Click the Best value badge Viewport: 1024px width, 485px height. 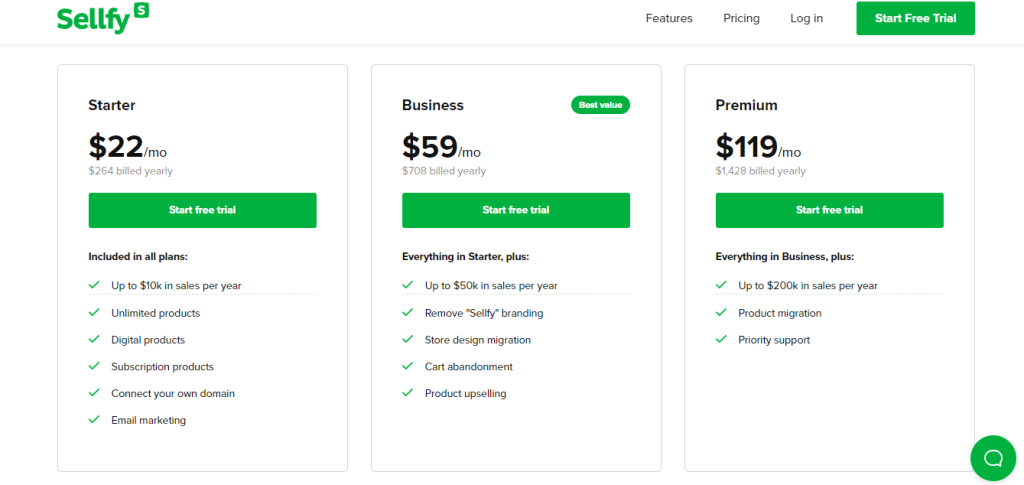click(600, 105)
